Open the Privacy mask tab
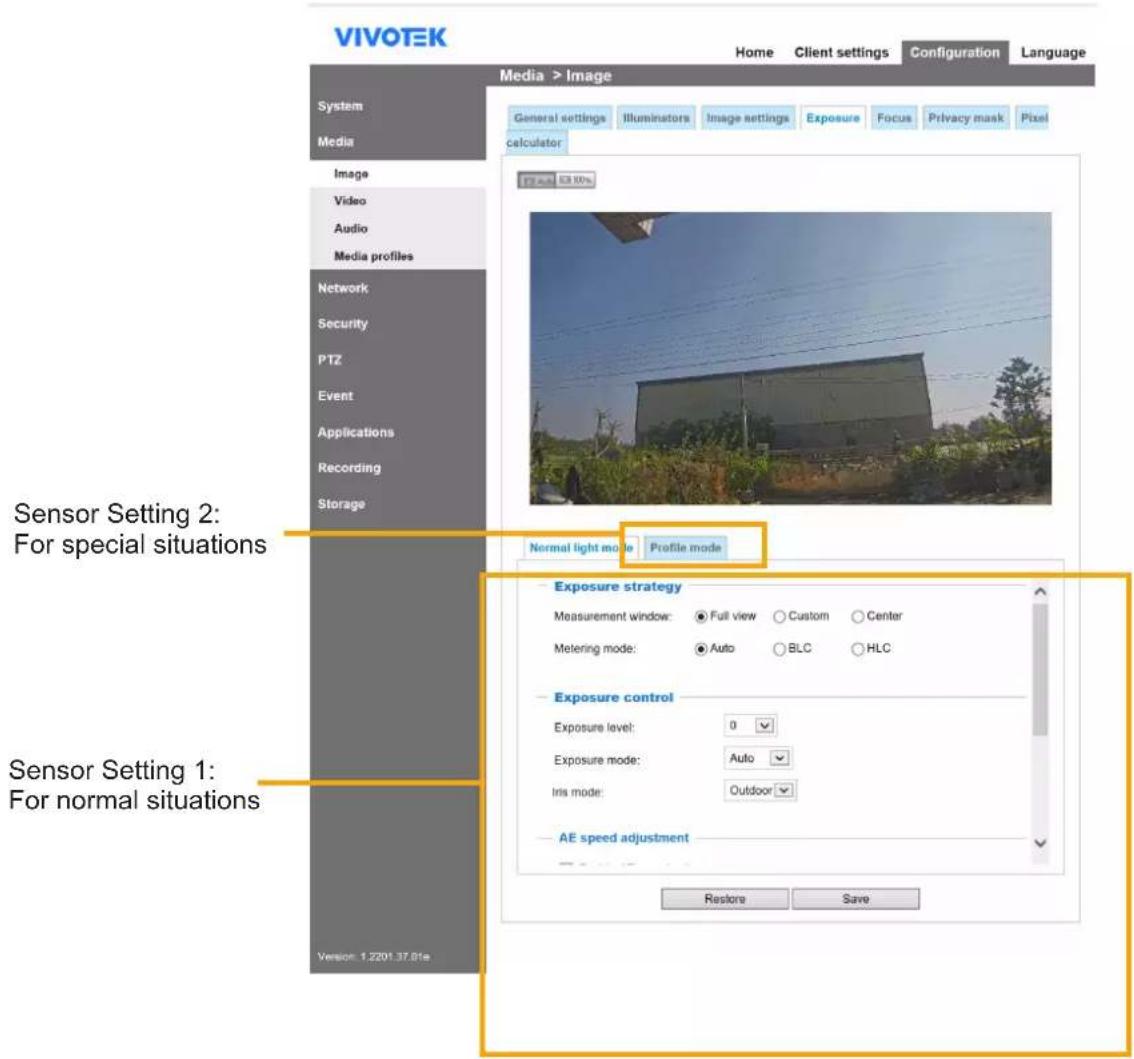Screen dimensions: 1134x1059 coord(965,118)
